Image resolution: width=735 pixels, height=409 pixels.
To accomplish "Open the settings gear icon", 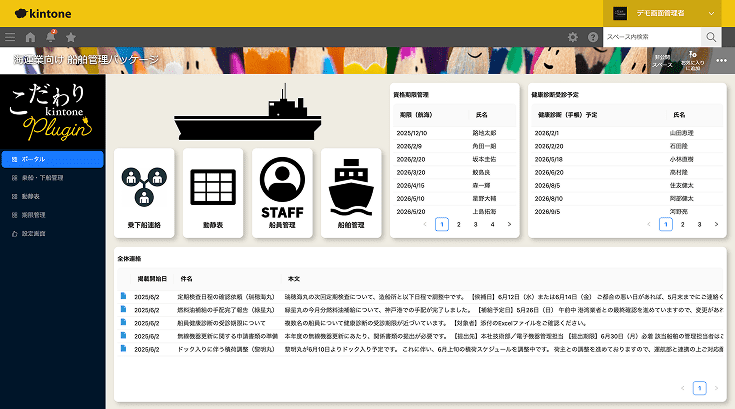I will [x=573, y=37].
